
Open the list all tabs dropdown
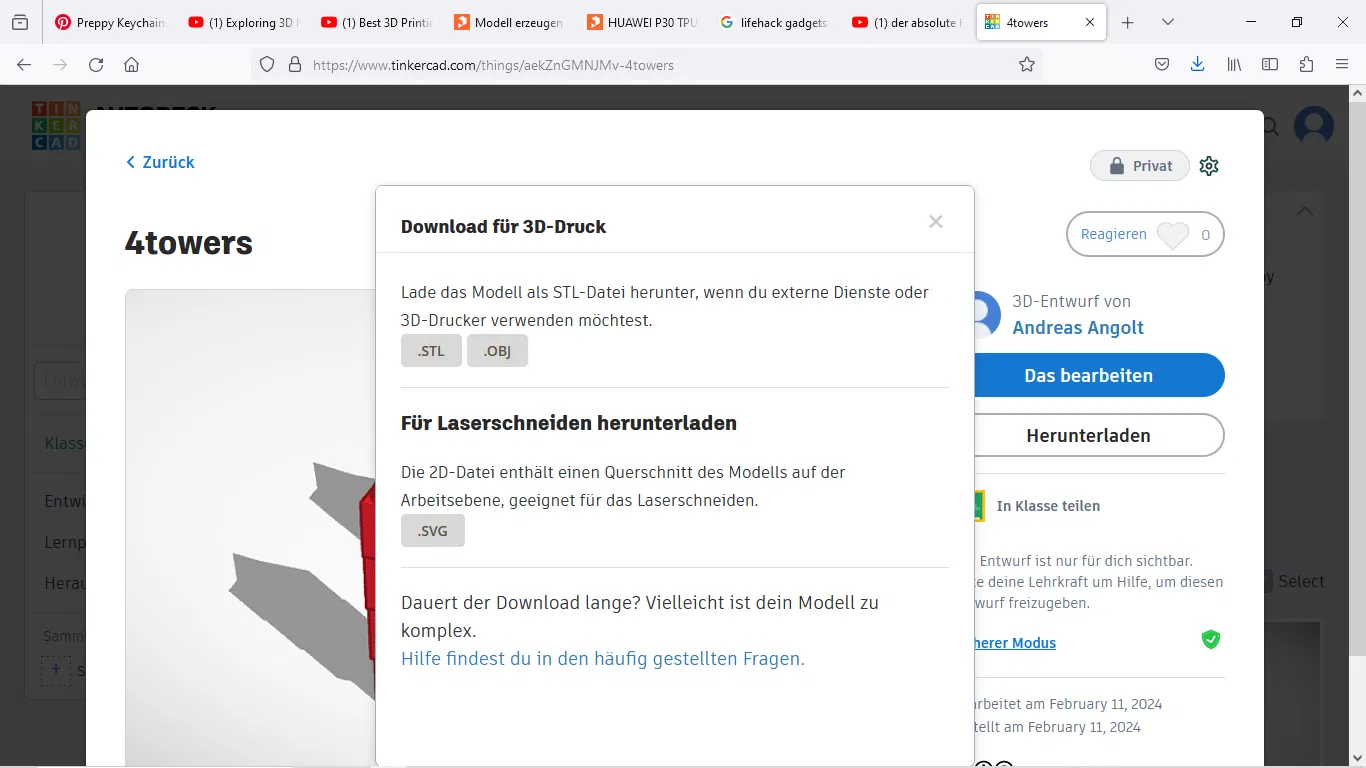[1168, 22]
